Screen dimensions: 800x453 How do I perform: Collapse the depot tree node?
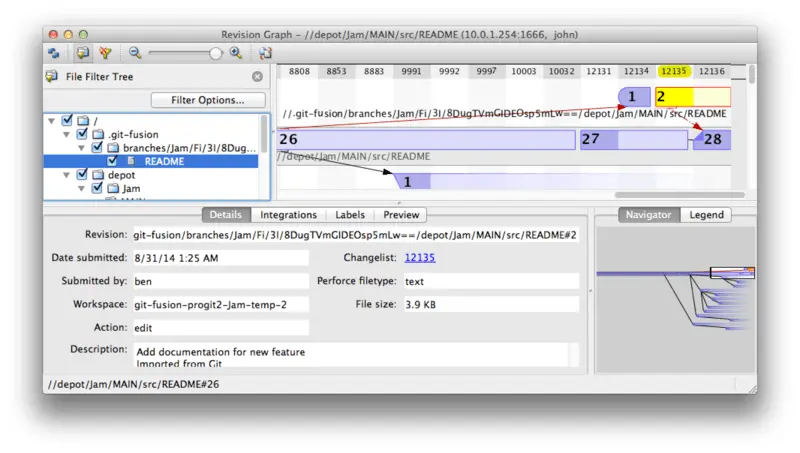(x=66, y=175)
